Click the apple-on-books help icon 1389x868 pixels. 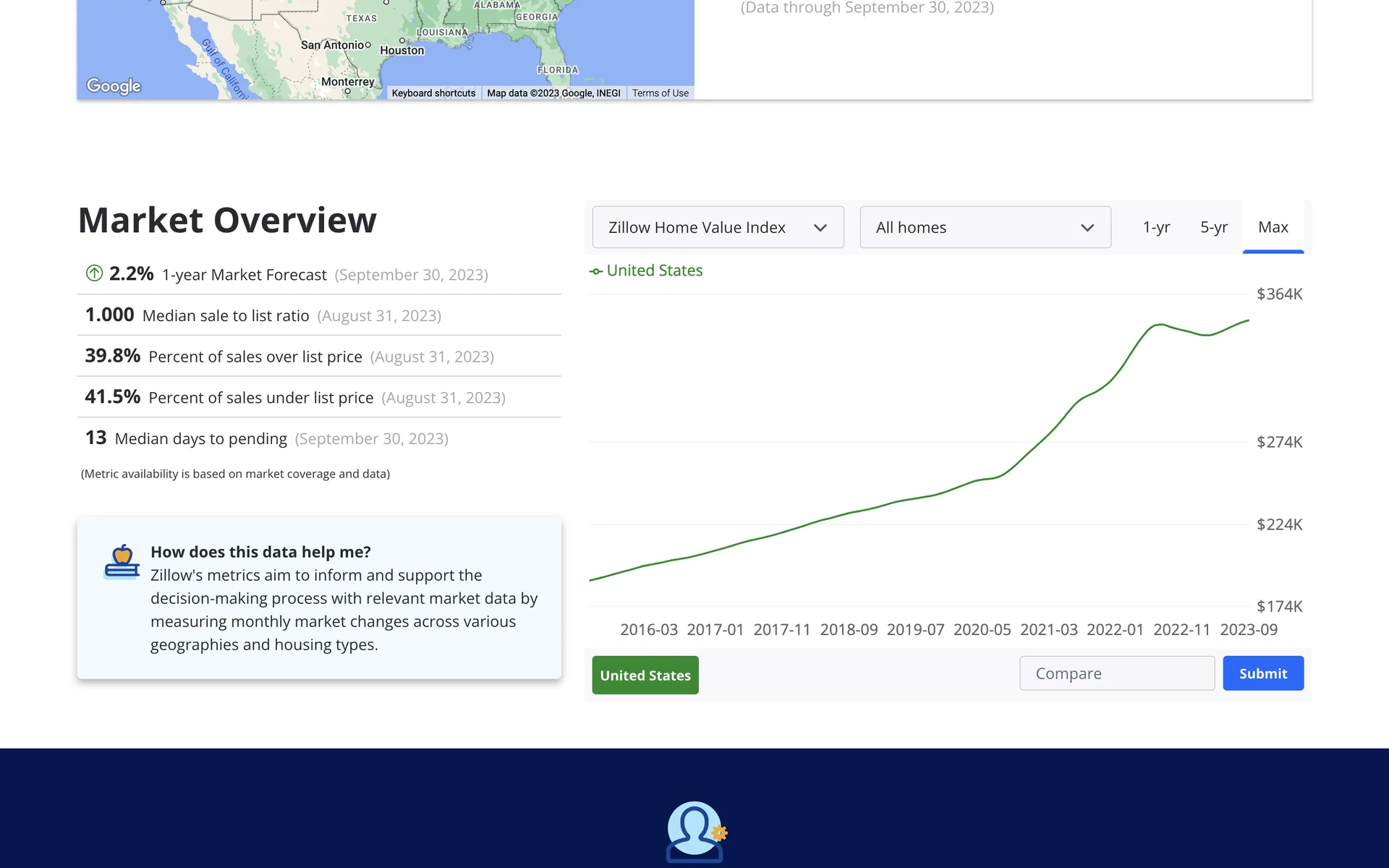point(122,562)
